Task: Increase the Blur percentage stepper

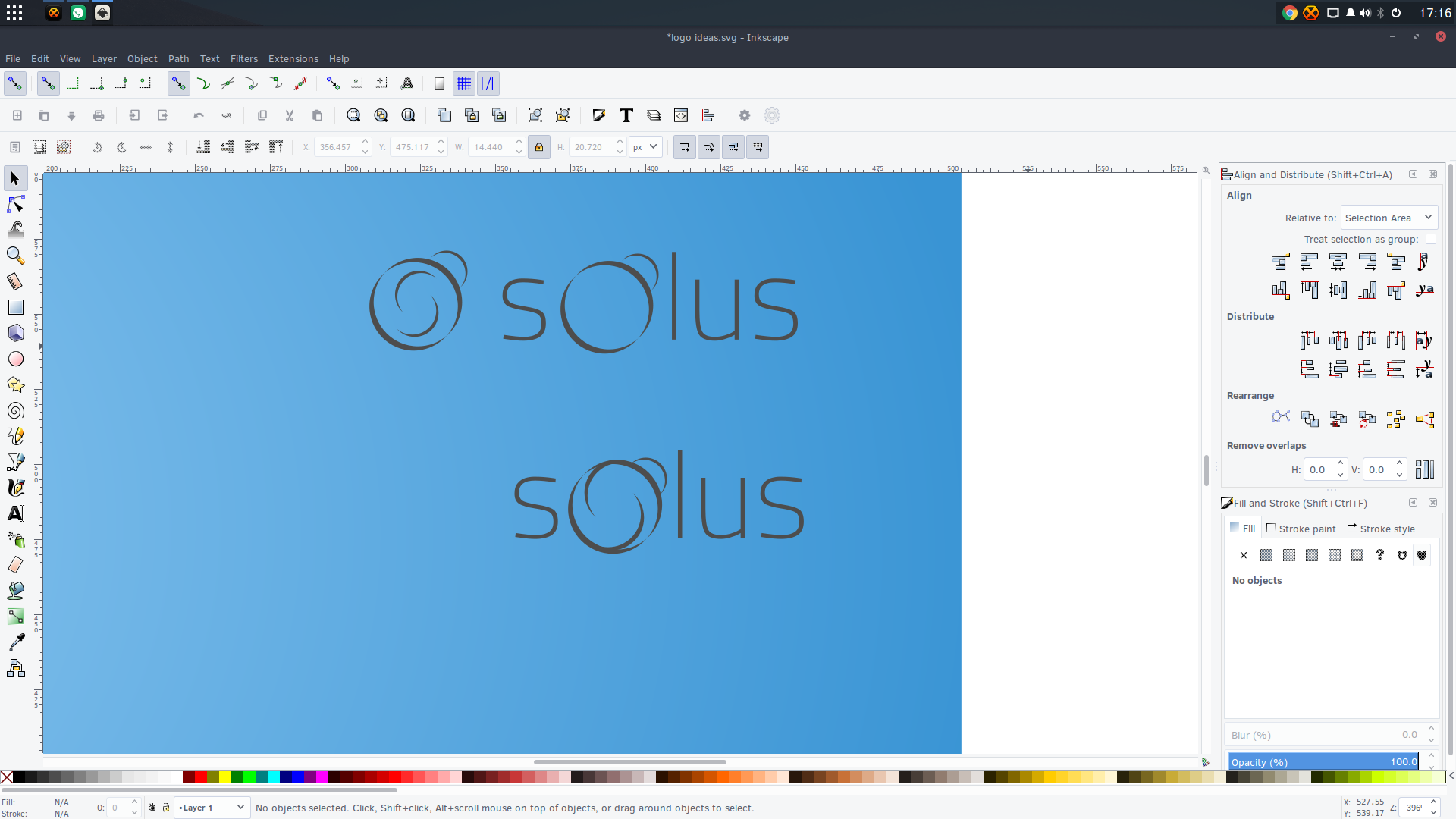Action: [x=1431, y=730]
